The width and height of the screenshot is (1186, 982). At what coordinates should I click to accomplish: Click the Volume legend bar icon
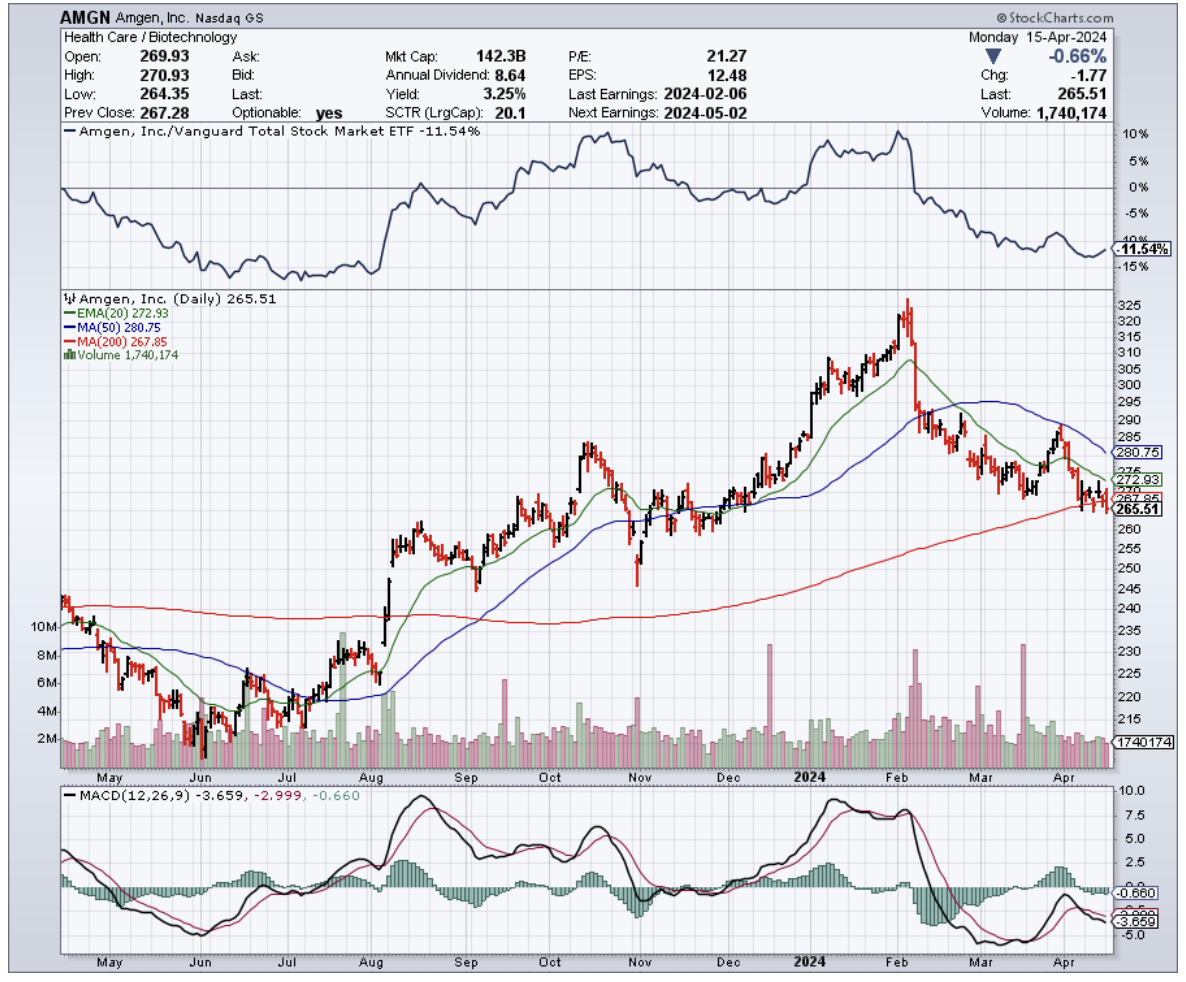[x=69, y=354]
